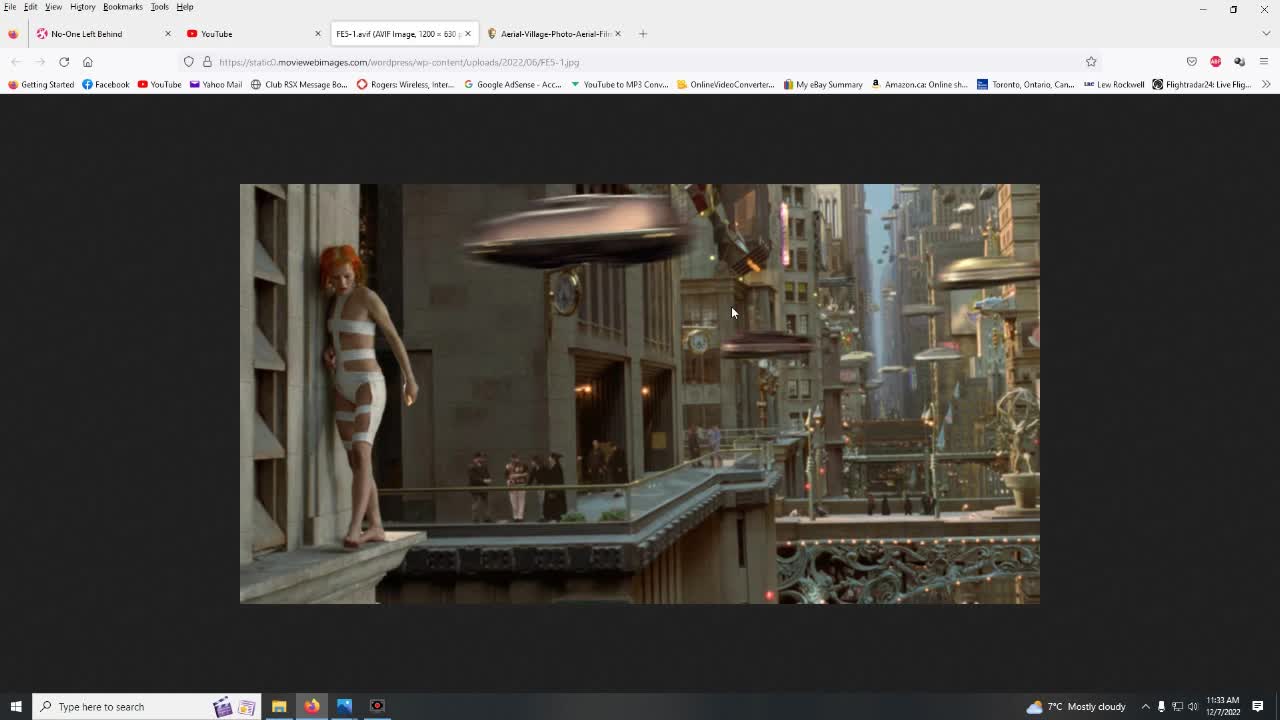Open the Help menu
Viewport: 1280px width, 720px height.
pos(185,7)
